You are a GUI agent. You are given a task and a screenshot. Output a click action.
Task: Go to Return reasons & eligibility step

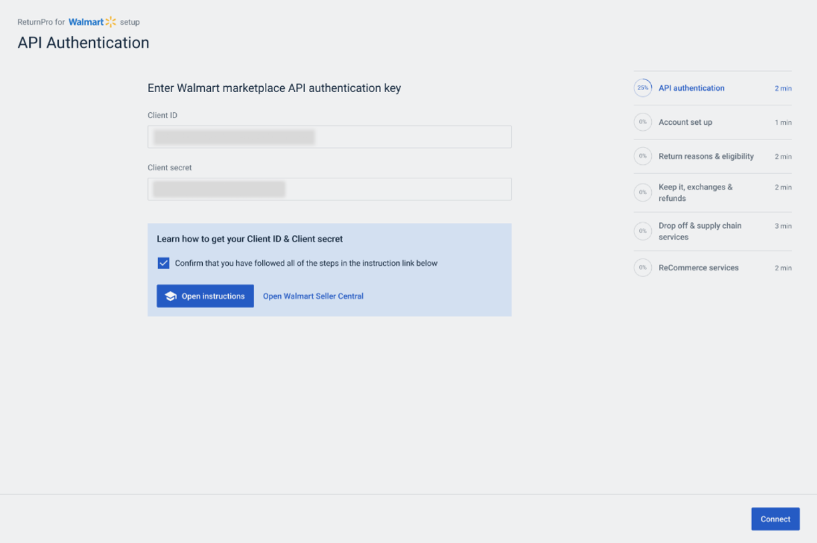705,156
